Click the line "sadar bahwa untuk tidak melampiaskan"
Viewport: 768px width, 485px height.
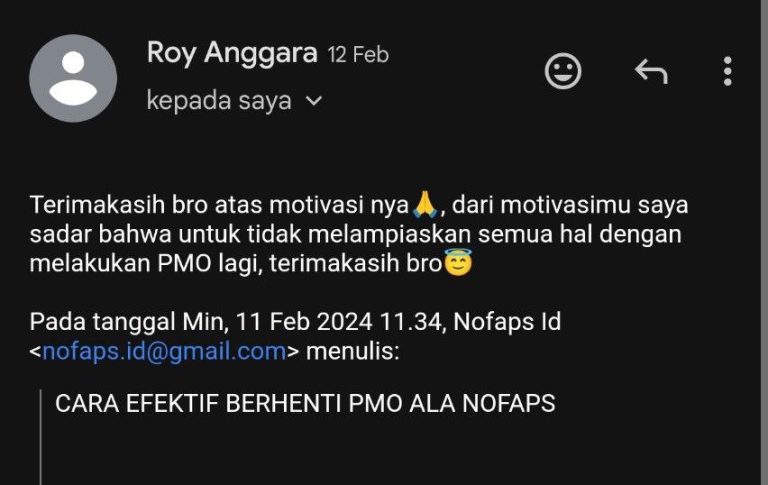click(x=250, y=234)
